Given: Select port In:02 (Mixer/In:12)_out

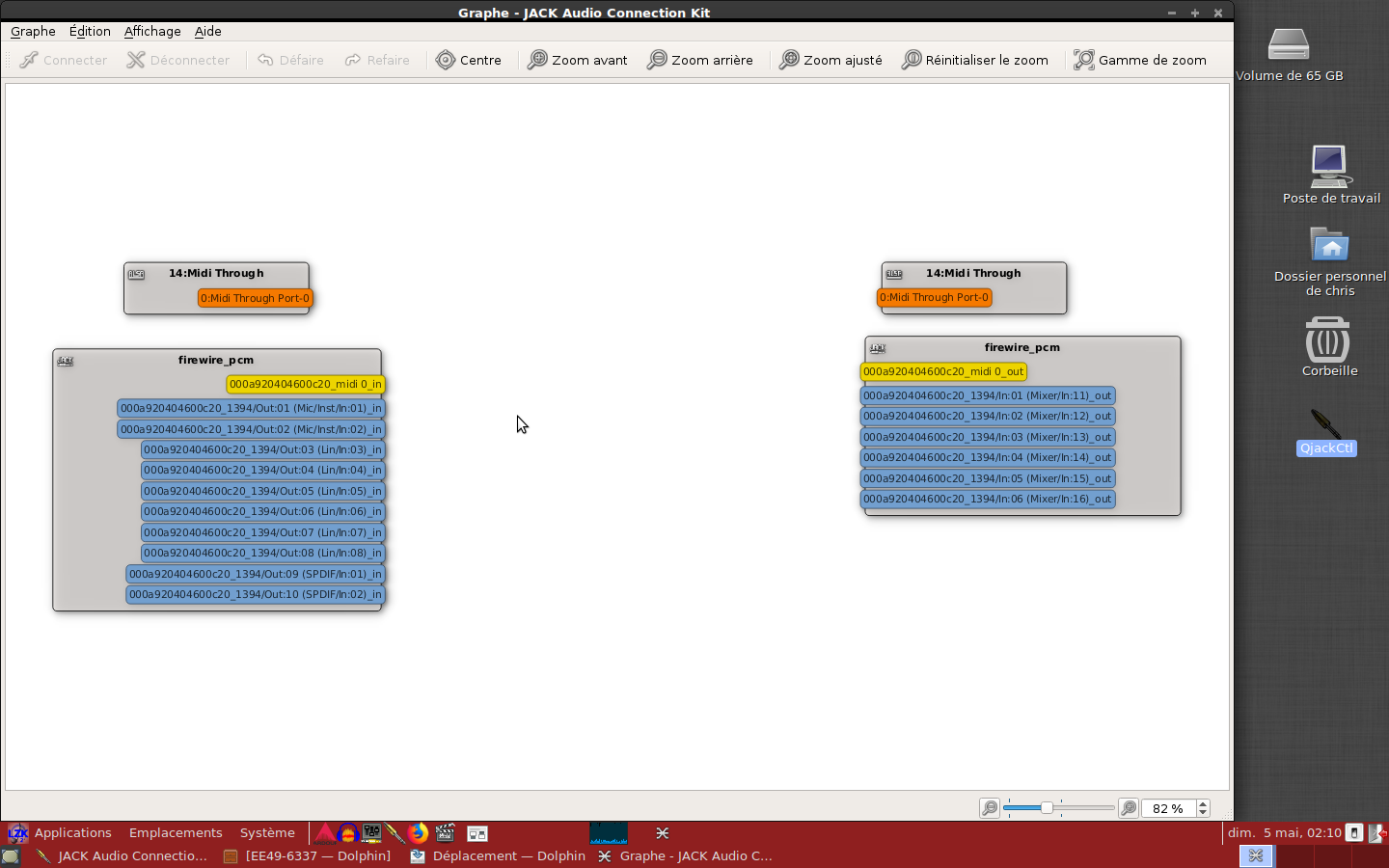Looking at the screenshot, I should 988,416.
